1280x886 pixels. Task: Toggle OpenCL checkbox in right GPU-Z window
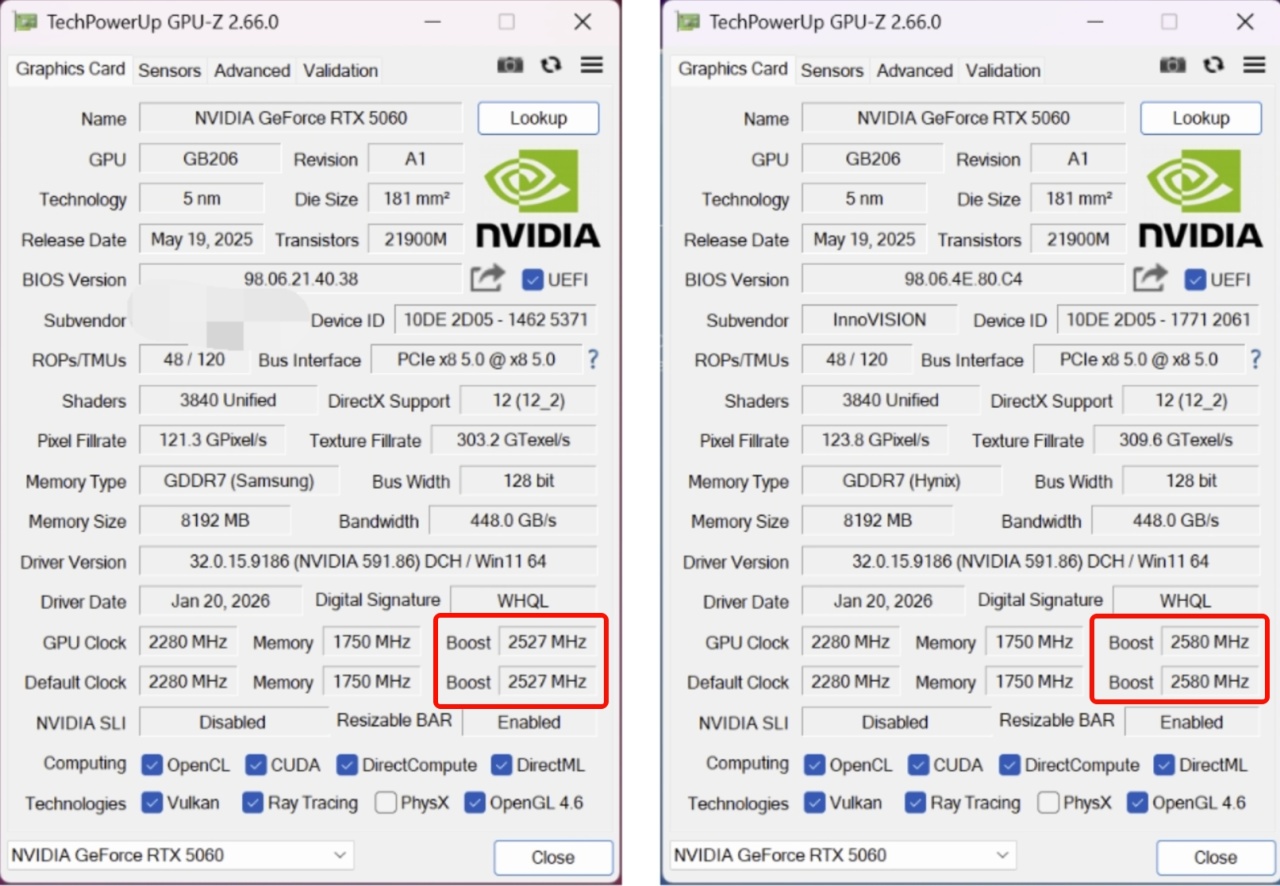815,765
